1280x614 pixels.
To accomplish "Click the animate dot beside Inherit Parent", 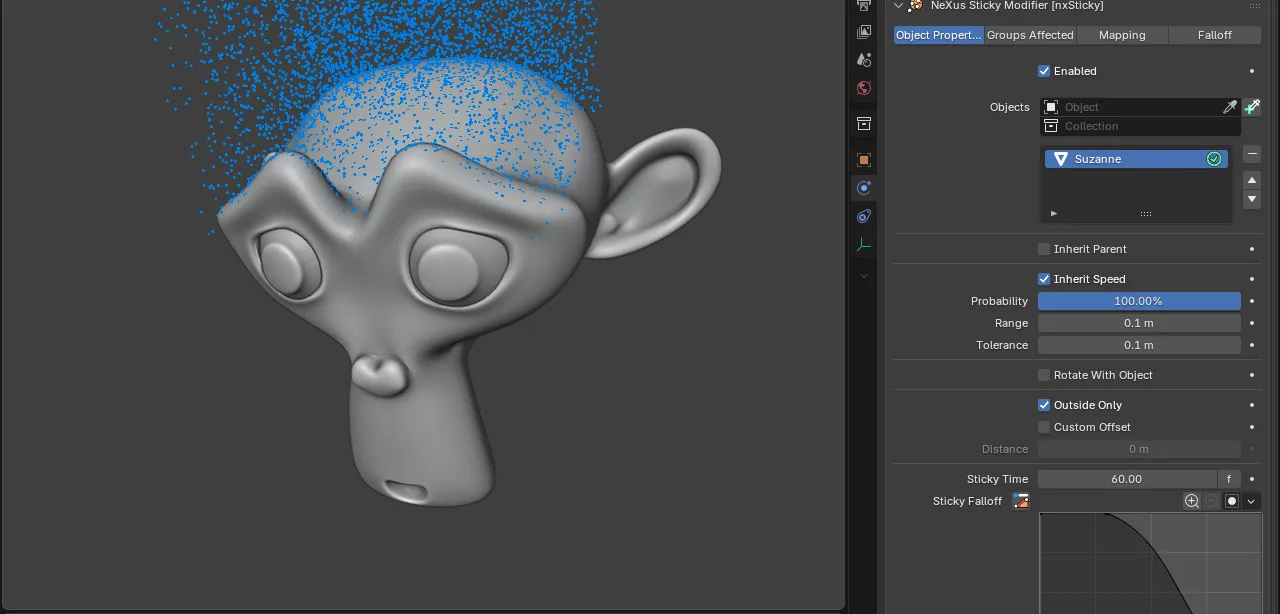I will (1252, 249).
